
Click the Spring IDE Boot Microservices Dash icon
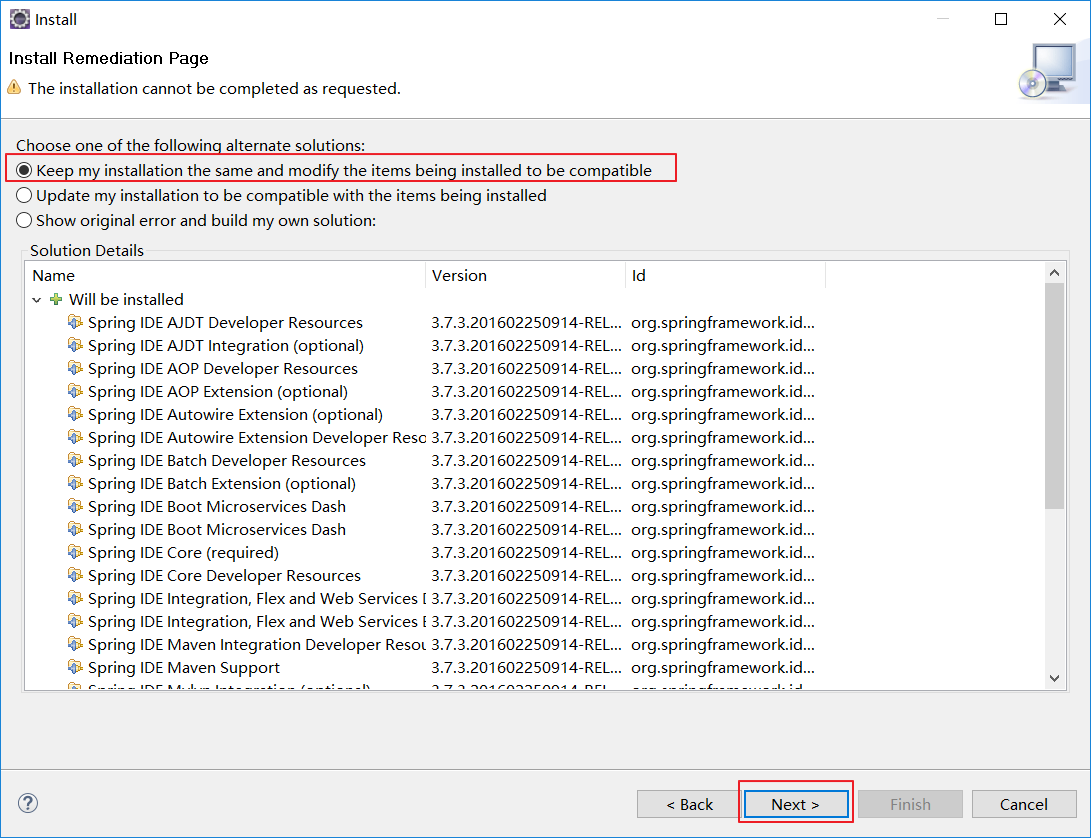[x=76, y=506]
